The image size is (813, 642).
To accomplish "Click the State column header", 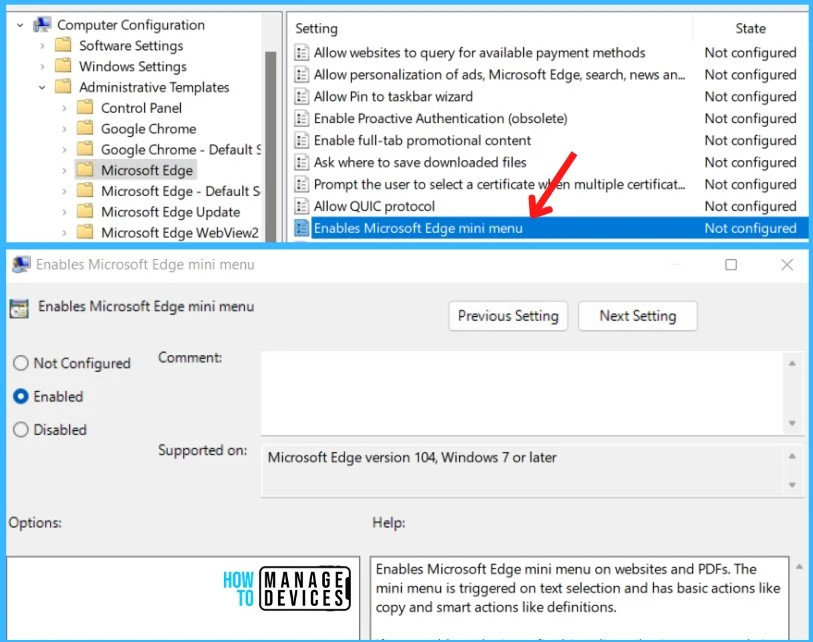I will 750,29.
